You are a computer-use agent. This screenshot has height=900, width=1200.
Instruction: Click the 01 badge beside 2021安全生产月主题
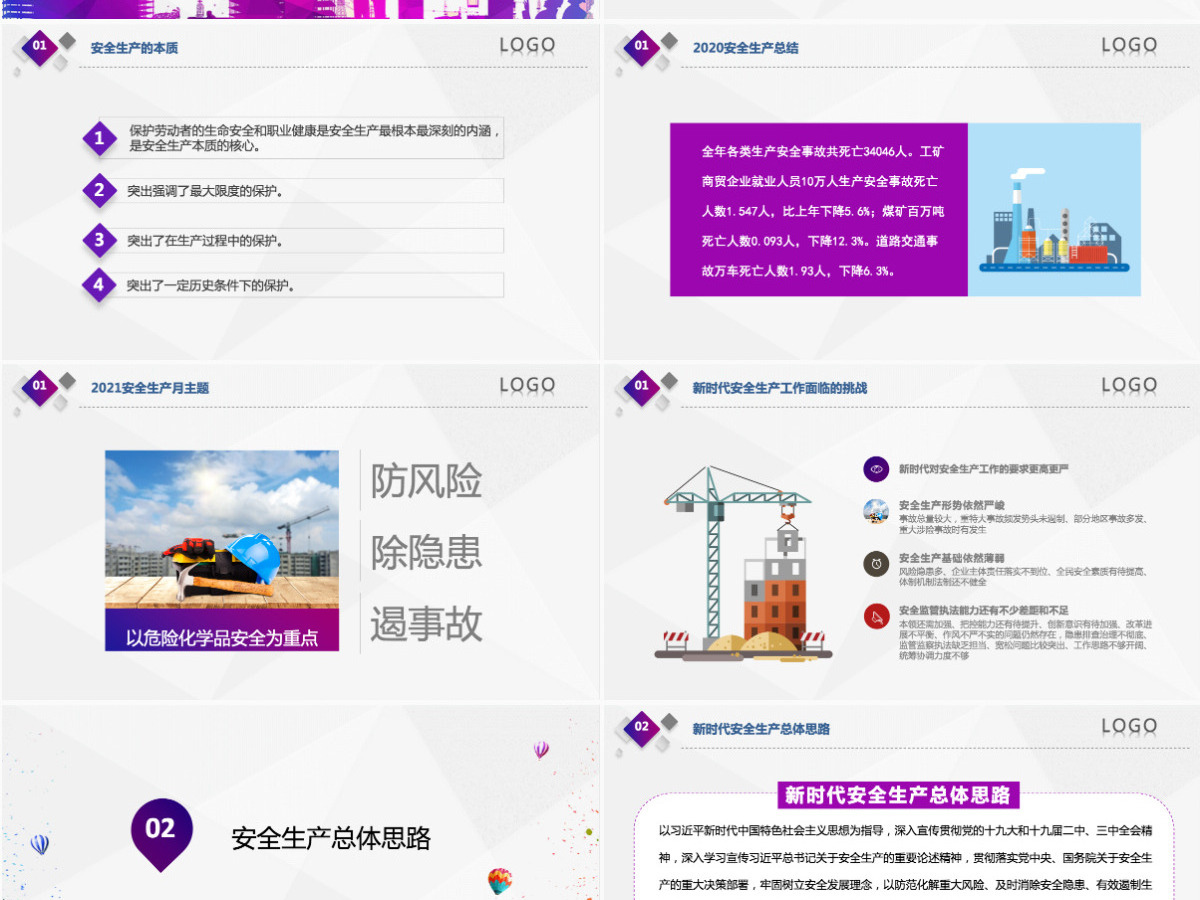pos(40,386)
